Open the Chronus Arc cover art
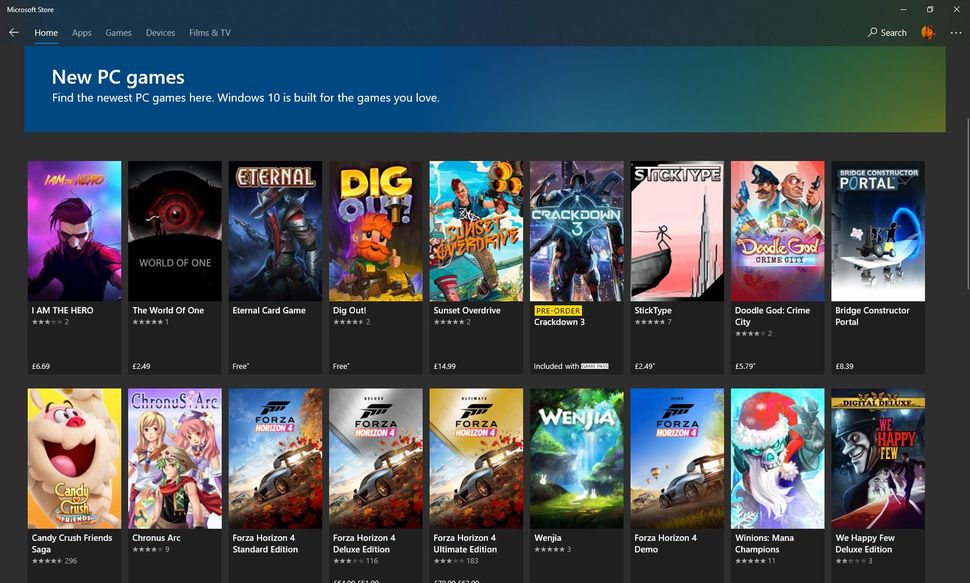The height and width of the screenshot is (583, 970). 174,459
